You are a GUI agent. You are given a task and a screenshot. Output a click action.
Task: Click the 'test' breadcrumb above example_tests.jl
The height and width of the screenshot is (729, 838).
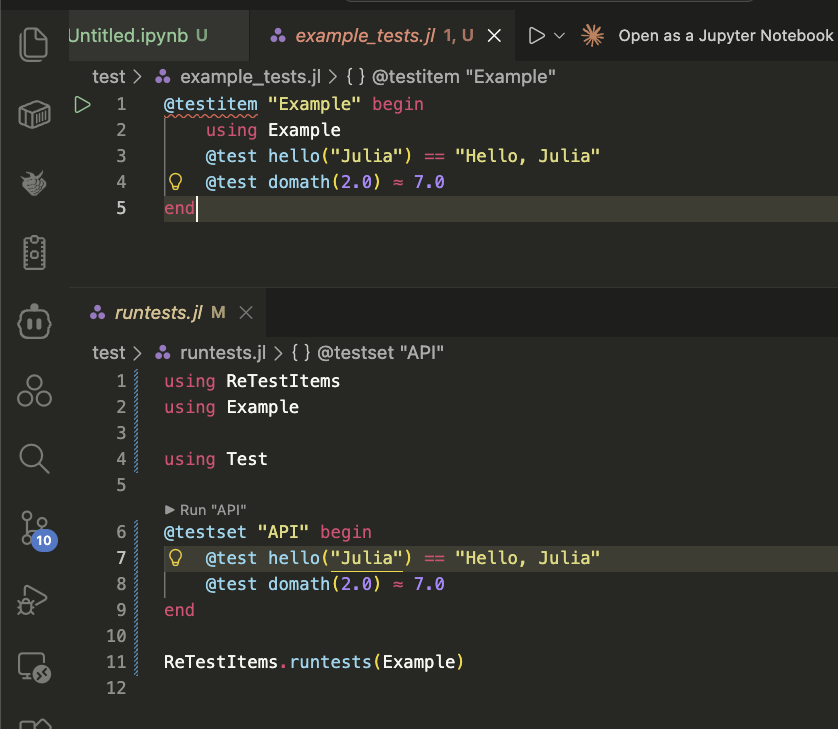pyautogui.click(x=108, y=77)
